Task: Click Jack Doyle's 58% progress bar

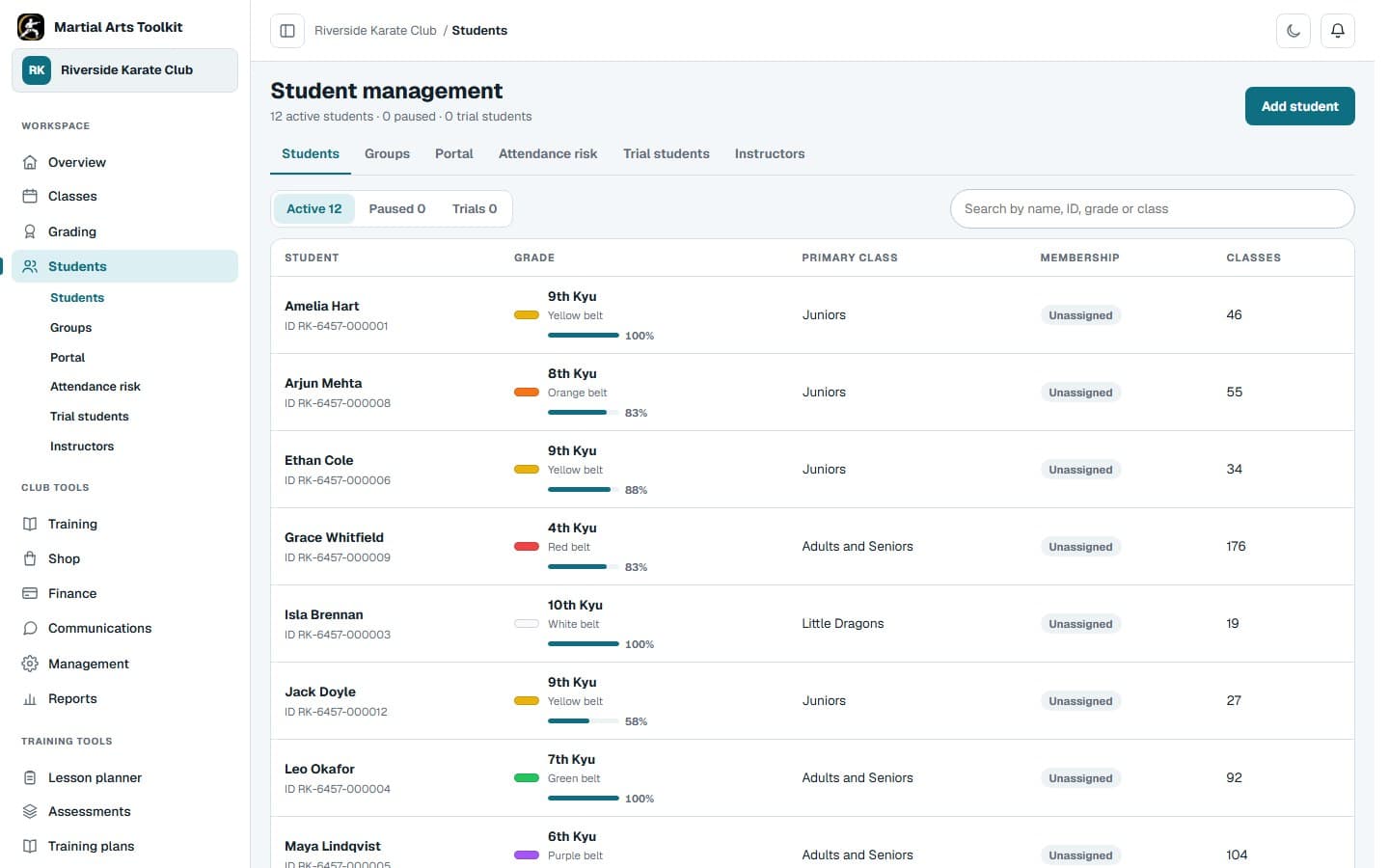Action: (x=584, y=721)
